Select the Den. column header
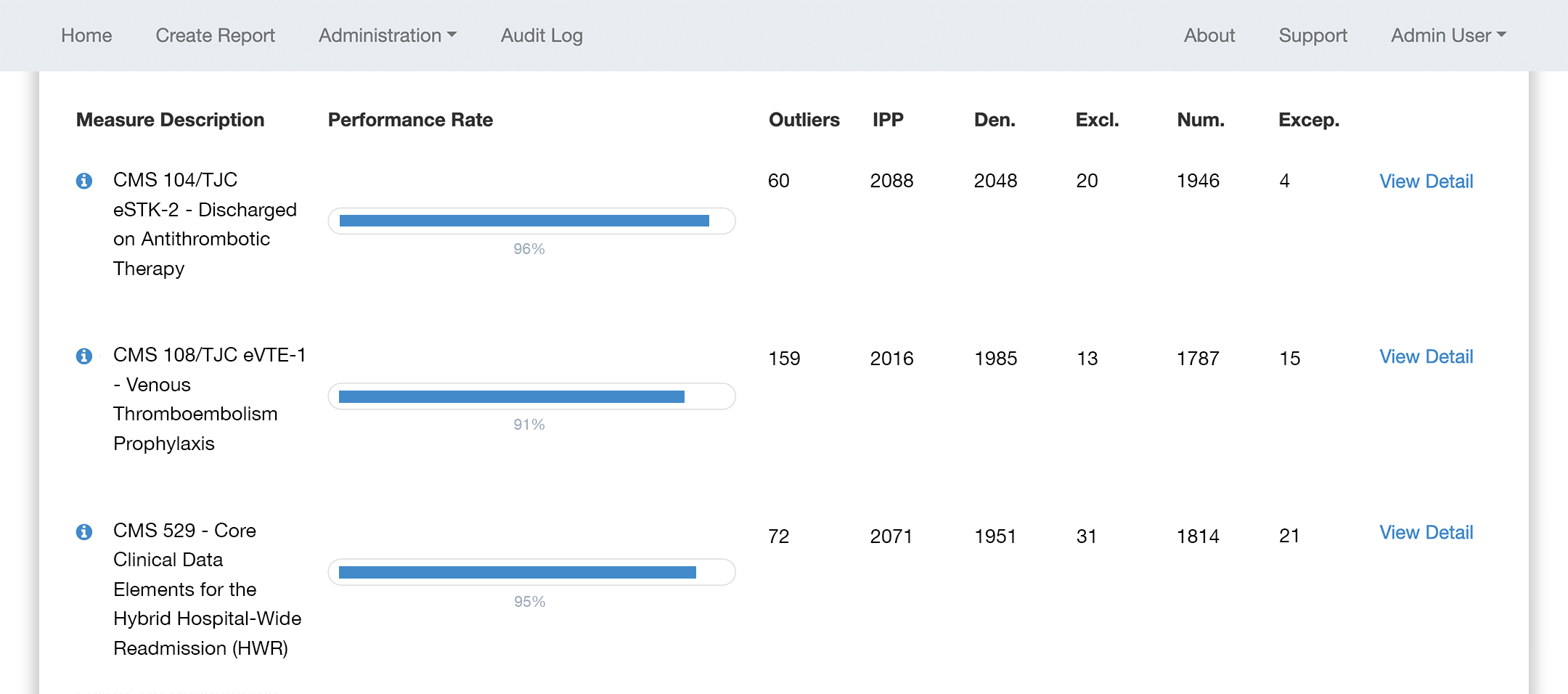Screen dimensions: 1568x694 click(x=995, y=120)
